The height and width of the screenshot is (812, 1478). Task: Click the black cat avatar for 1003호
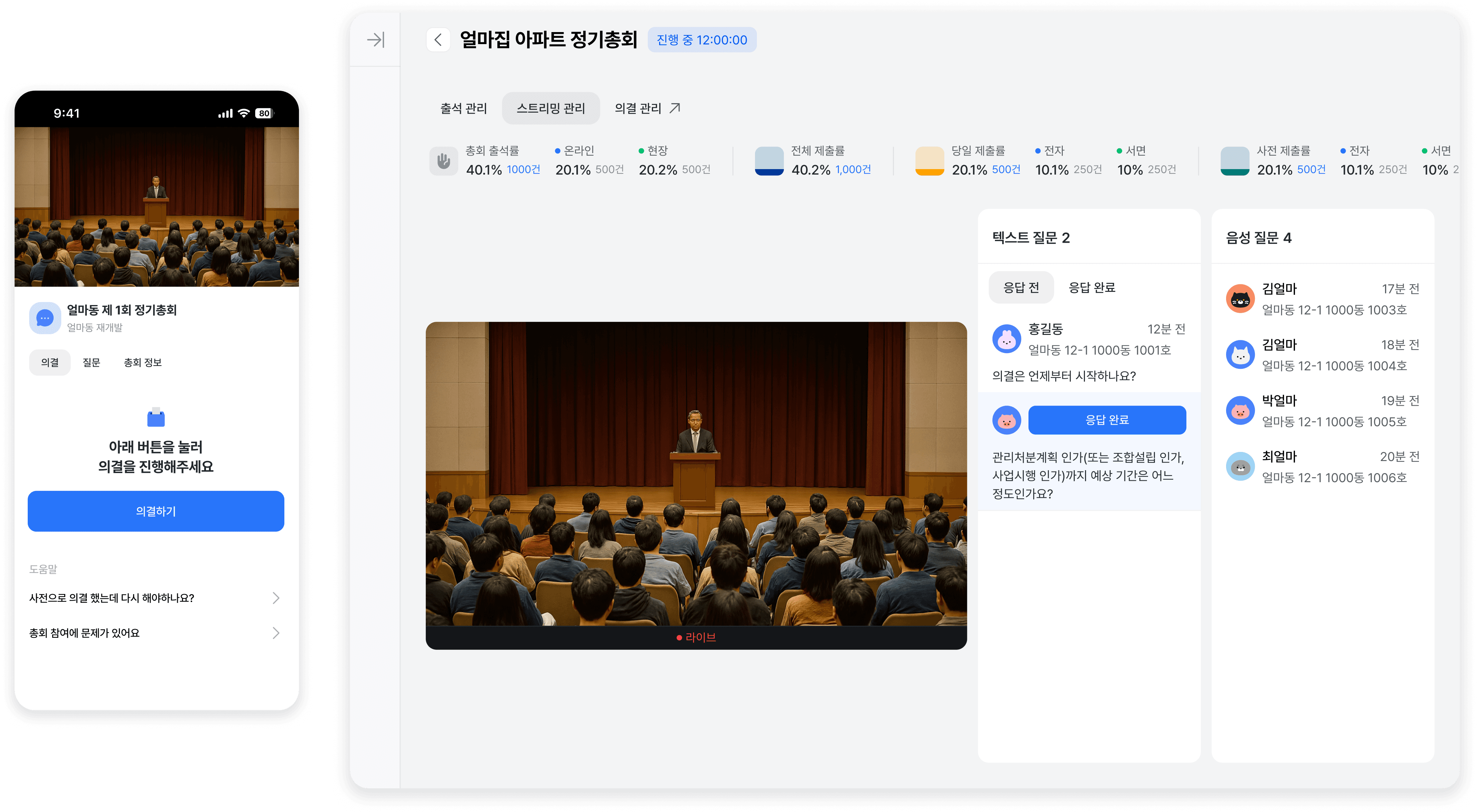coord(1240,299)
